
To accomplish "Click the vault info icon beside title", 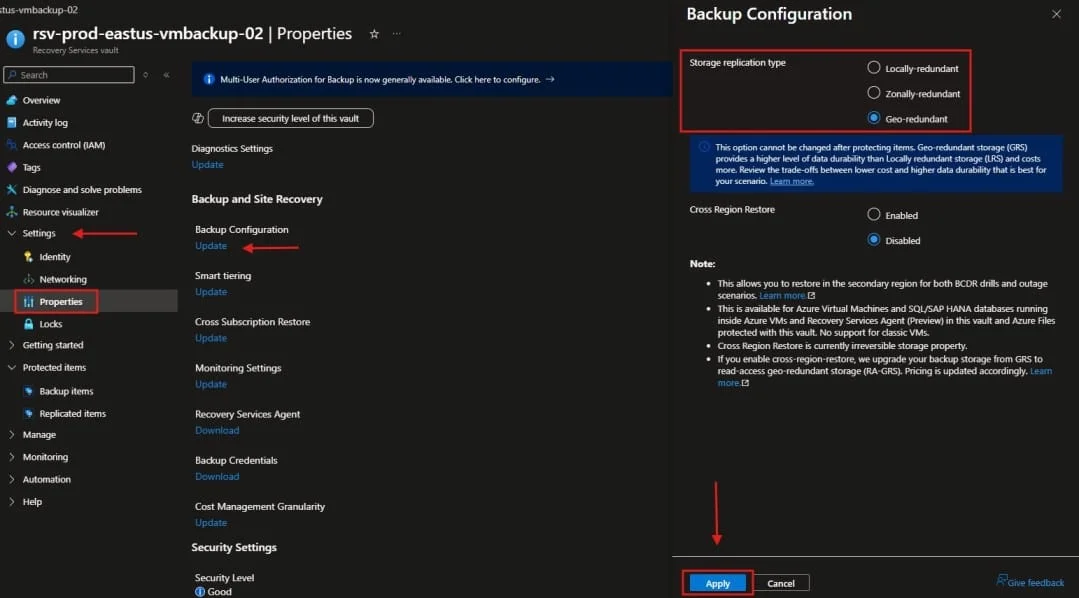I will pyautogui.click(x=15, y=39).
